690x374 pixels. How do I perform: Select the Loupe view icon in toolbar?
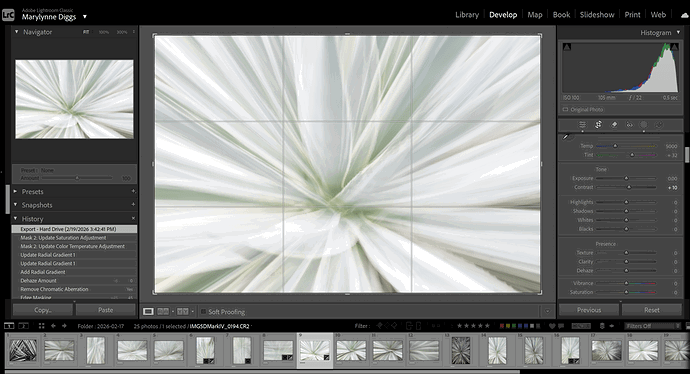click(x=148, y=312)
